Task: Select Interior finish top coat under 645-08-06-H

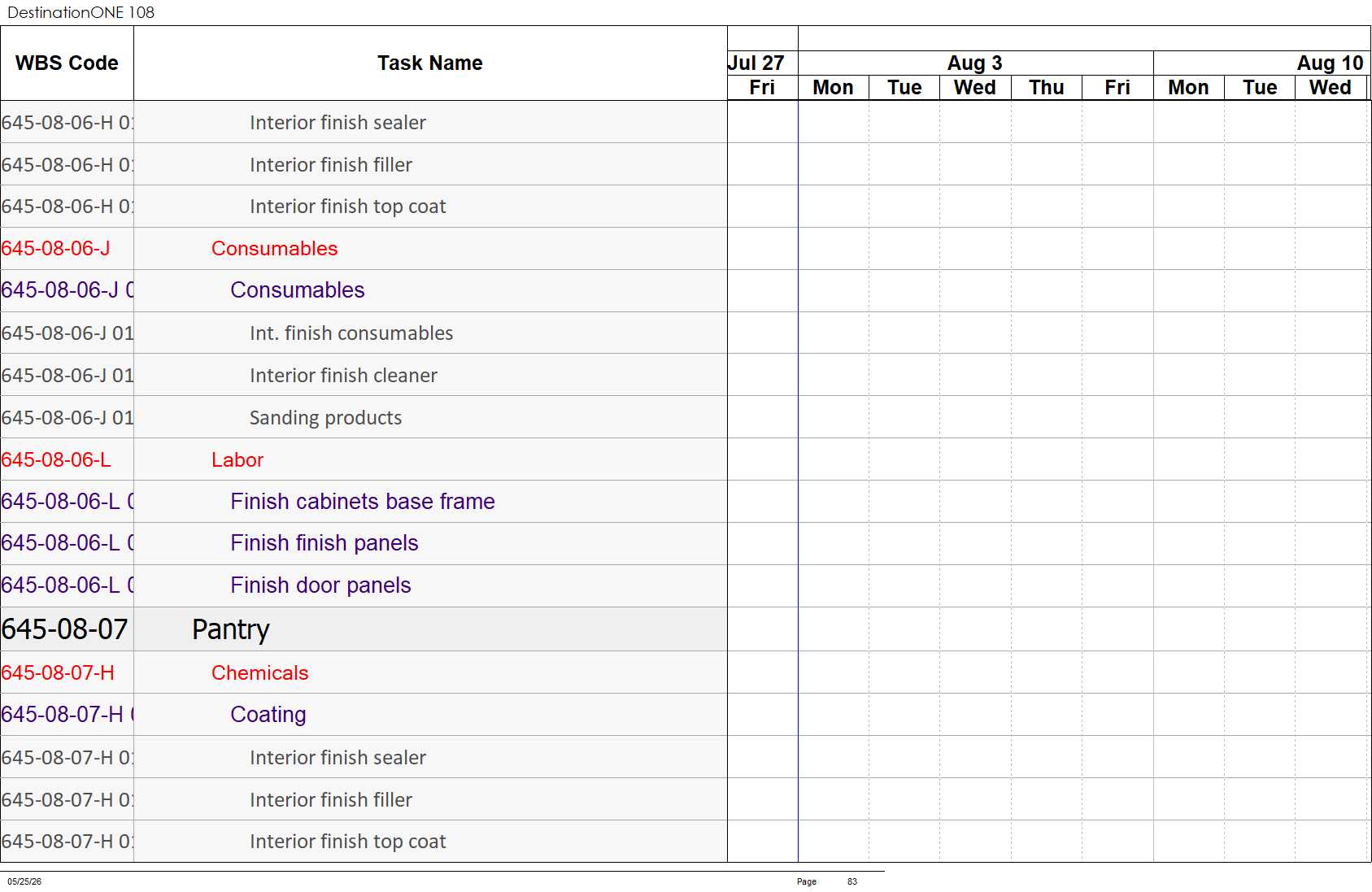Action: pyautogui.click(x=348, y=207)
